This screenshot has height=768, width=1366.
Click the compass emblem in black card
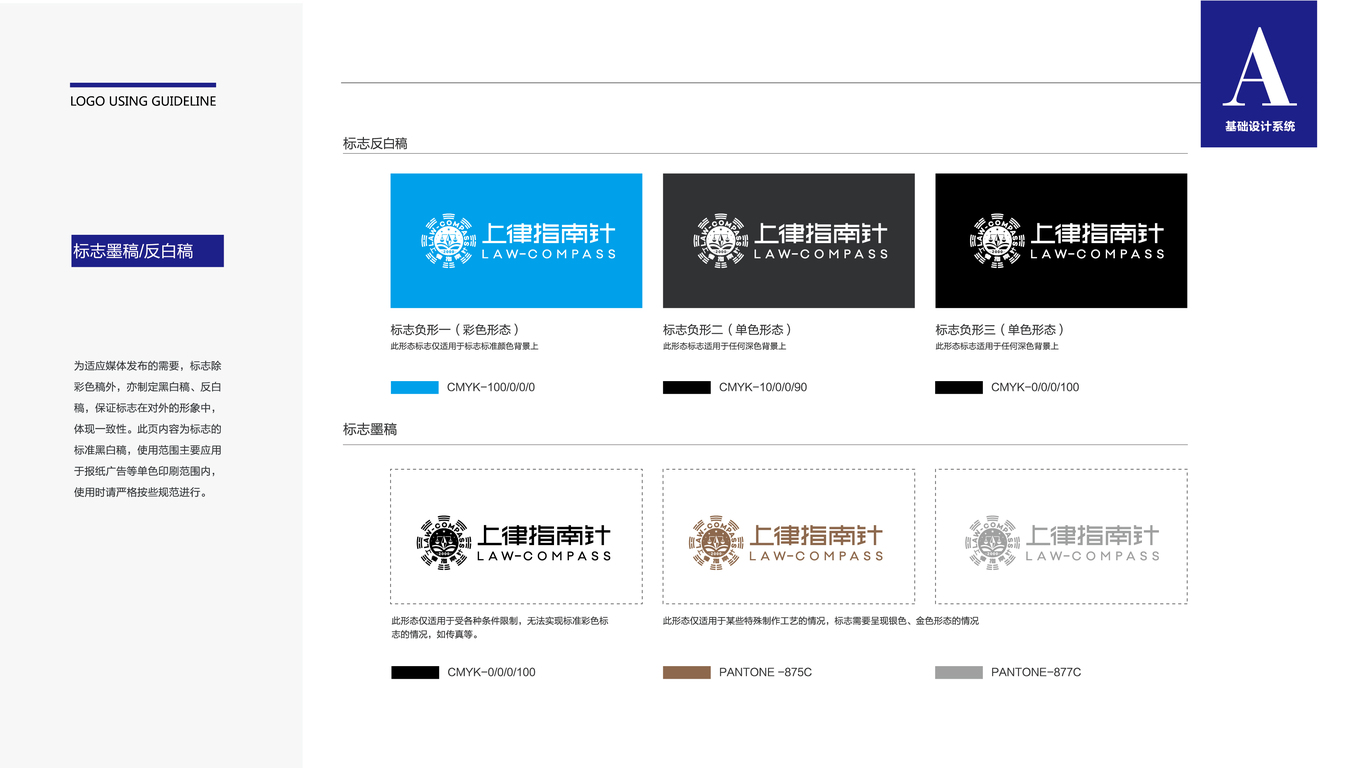(995, 240)
